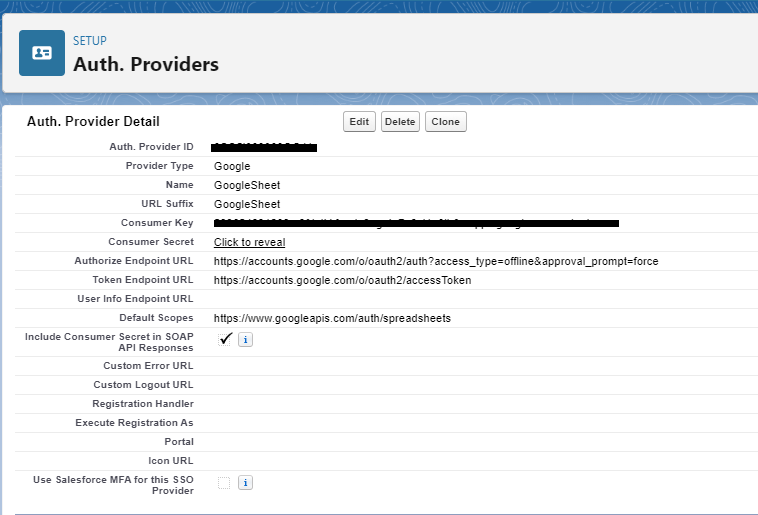758x515 pixels.
Task: Open info icon for Salesforce MFA option
Action: coord(246,482)
